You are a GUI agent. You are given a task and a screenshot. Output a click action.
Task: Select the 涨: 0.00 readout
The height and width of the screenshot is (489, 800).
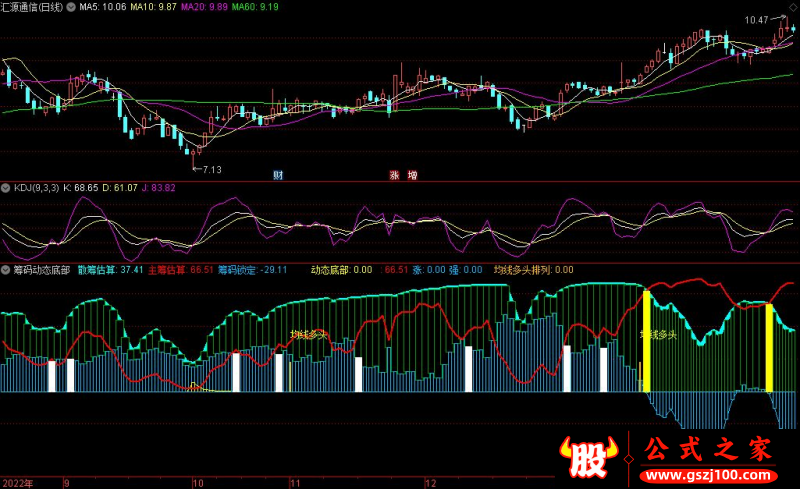tap(429, 270)
